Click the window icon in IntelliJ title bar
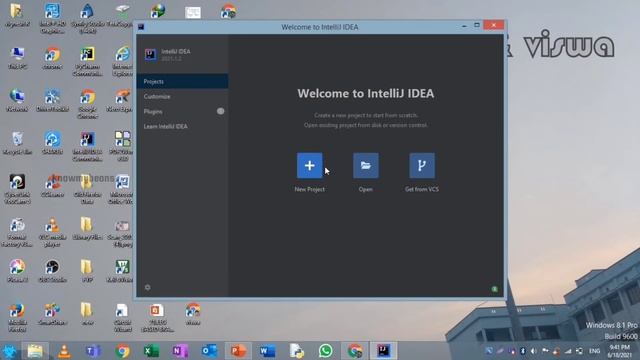The height and width of the screenshot is (360, 640). [141, 27]
